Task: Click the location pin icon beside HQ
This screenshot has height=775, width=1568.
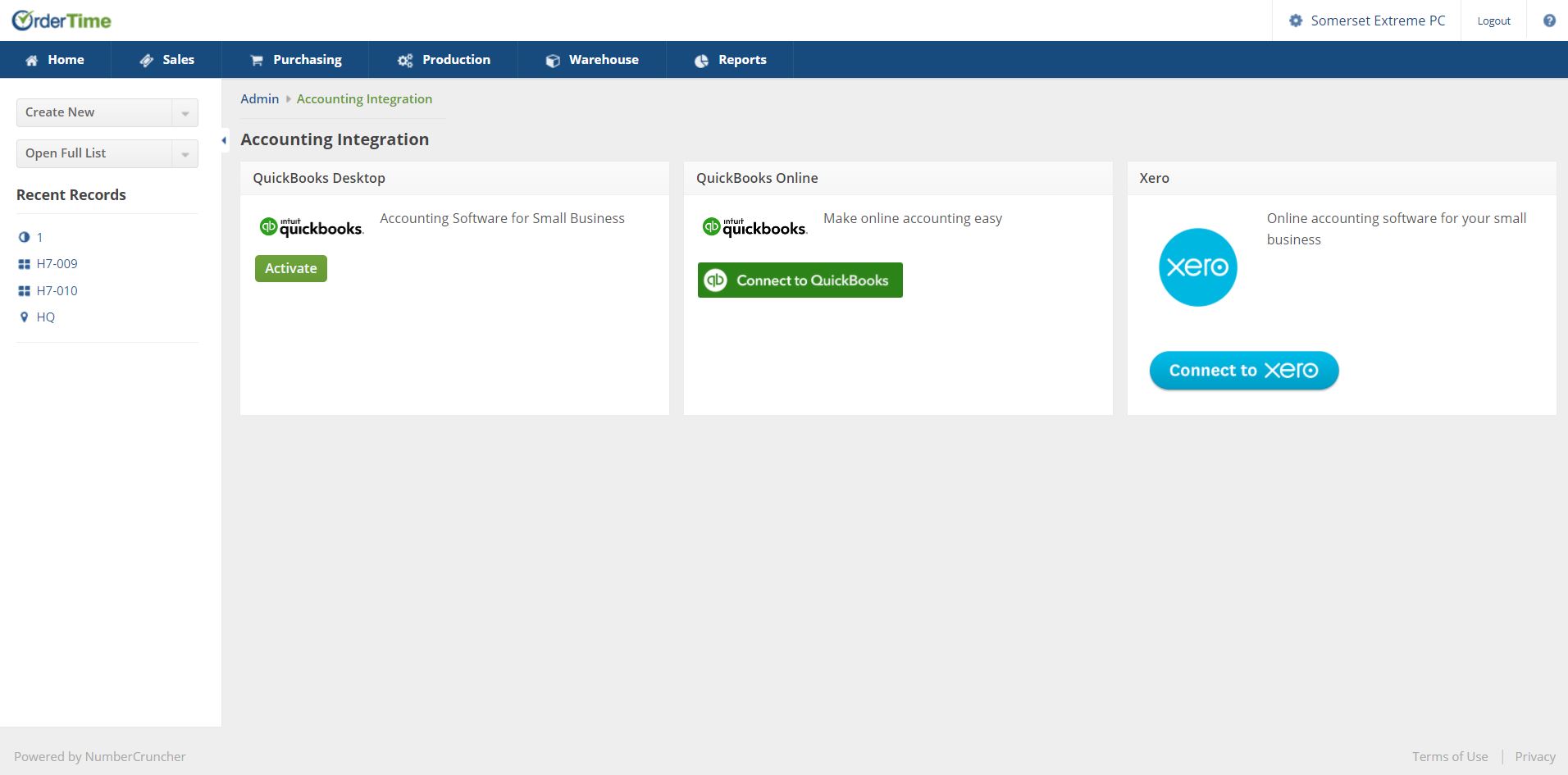Action: click(24, 317)
